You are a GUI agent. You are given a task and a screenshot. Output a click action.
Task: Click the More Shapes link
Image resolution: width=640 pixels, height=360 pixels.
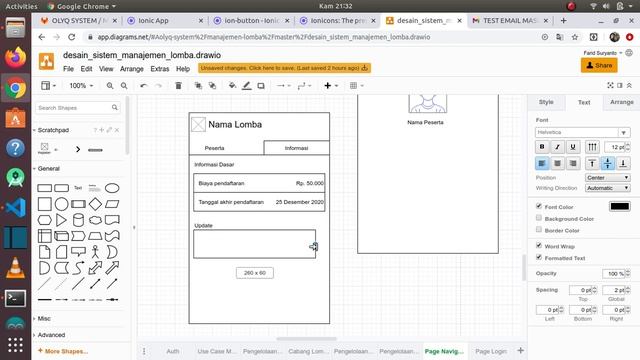coord(62,351)
